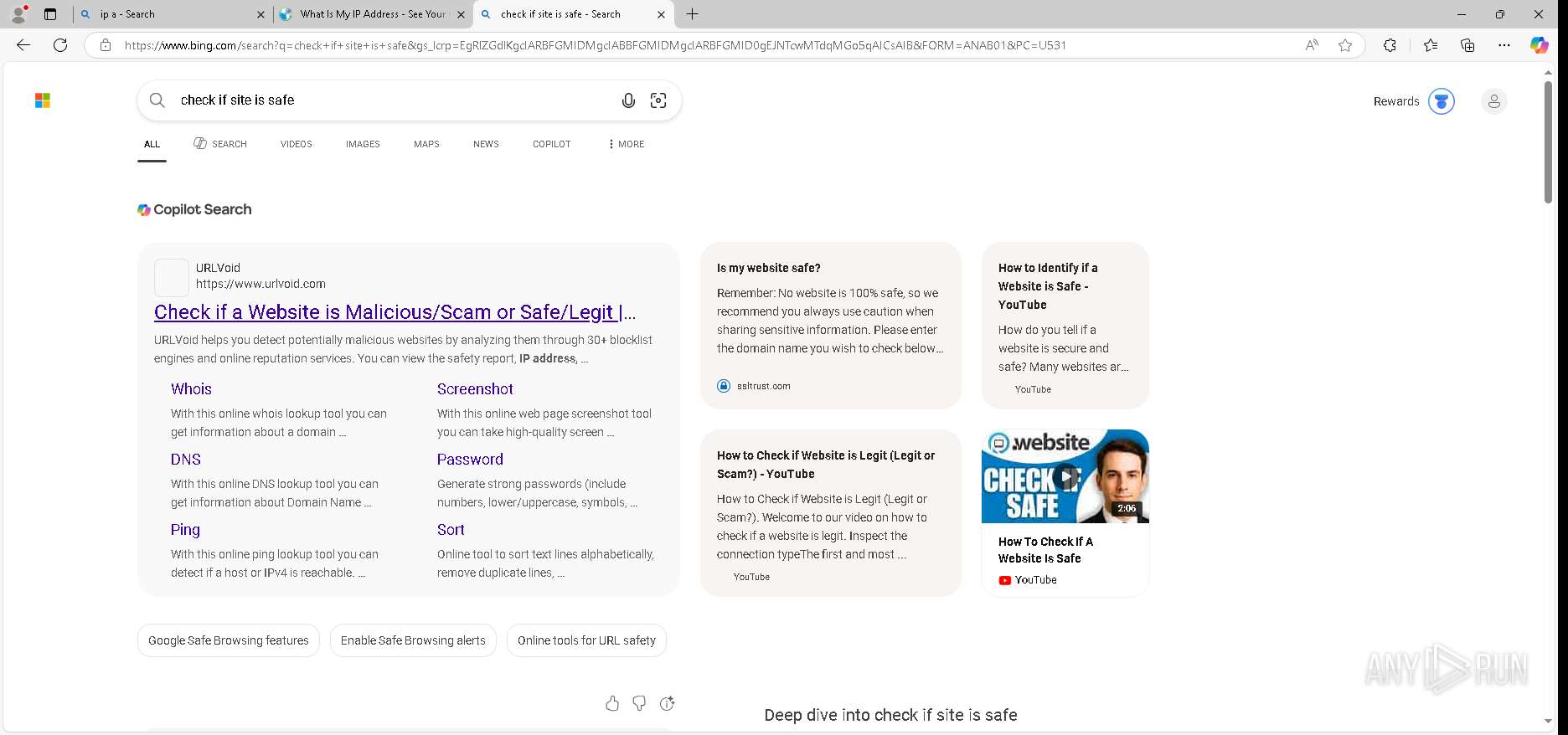Open the 'Is my website safe?' card

point(831,325)
